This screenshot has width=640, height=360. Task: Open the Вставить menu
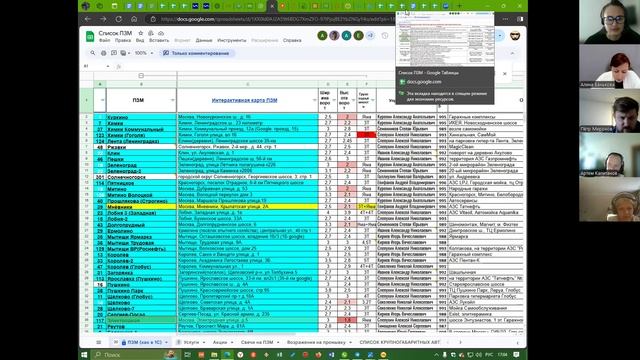159,40
